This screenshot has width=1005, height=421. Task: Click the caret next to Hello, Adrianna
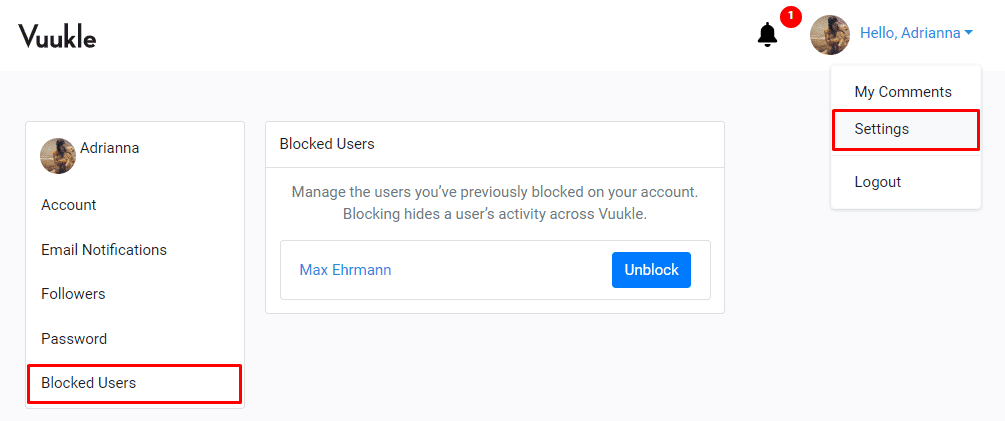(969, 34)
